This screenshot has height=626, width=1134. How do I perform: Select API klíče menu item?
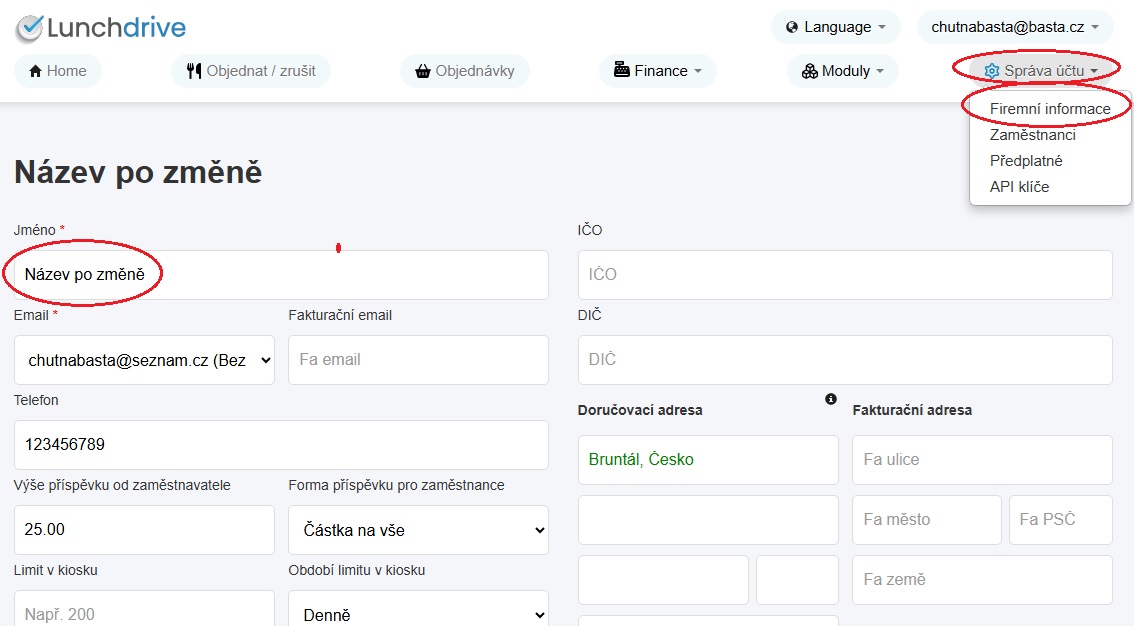[x=1049, y=186]
